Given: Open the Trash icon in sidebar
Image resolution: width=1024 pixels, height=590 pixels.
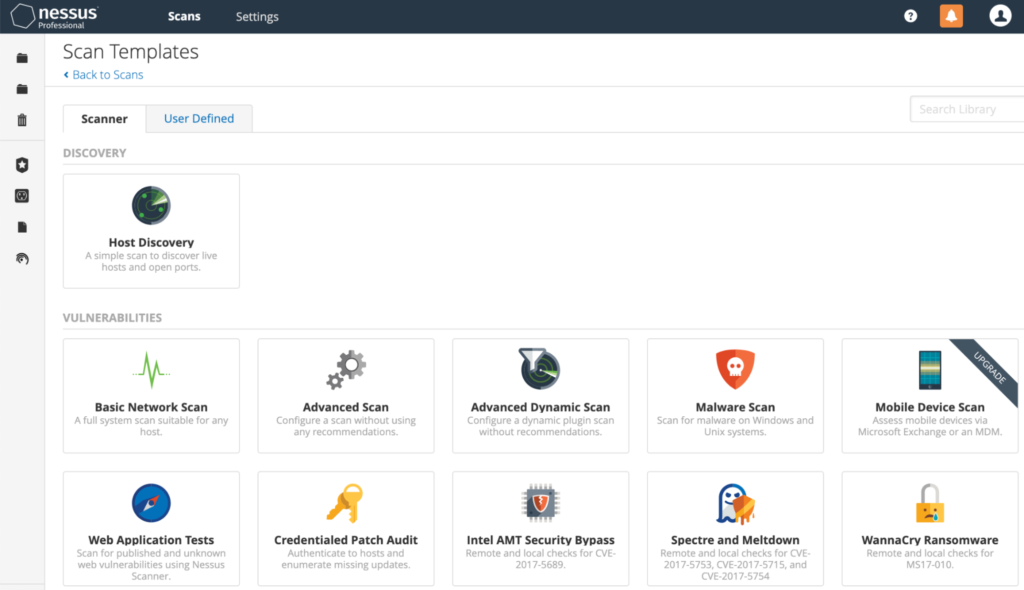Looking at the screenshot, I should pos(22,120).
